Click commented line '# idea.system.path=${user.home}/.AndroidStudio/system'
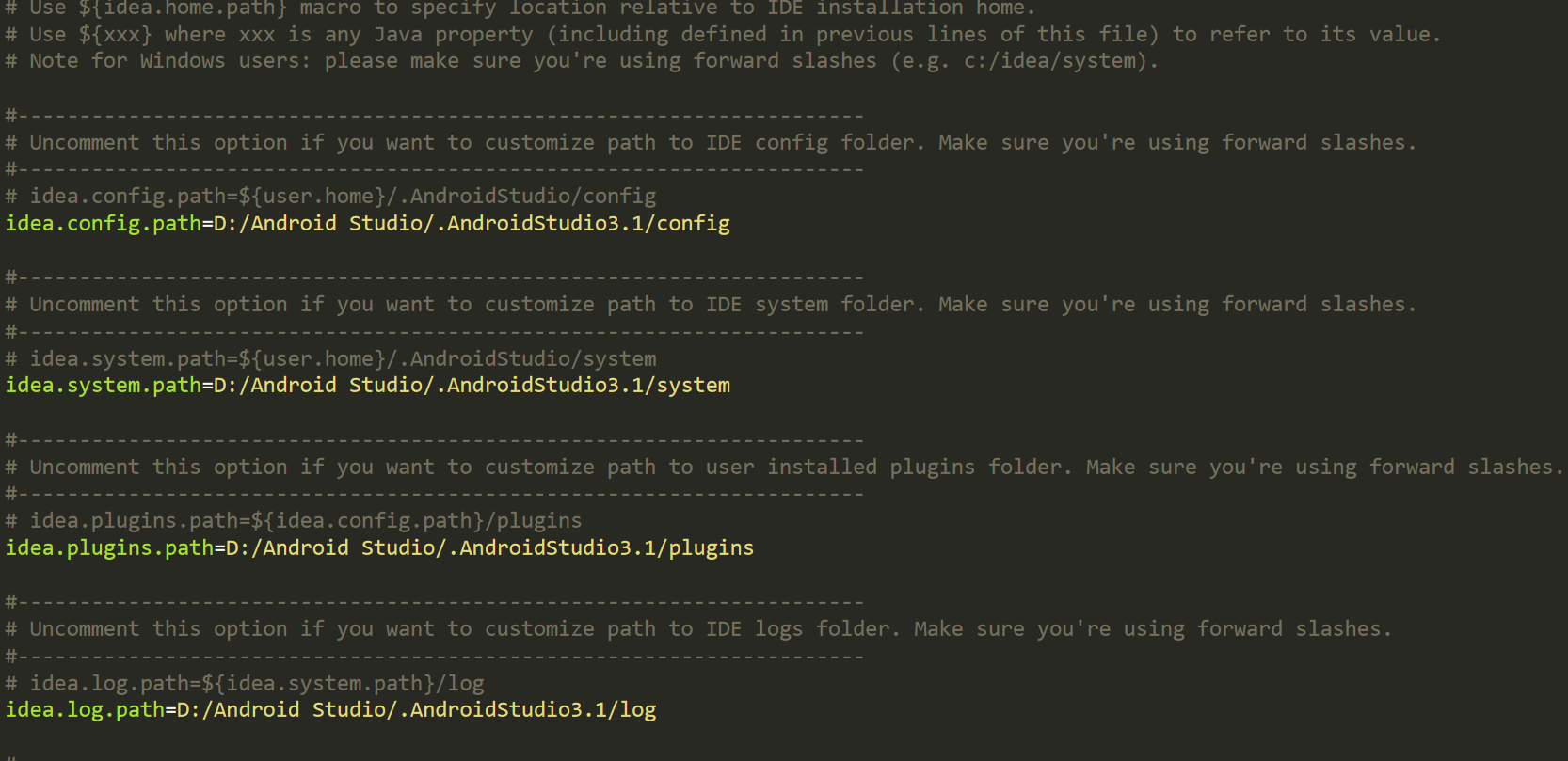Screen dimensions: 1568x761 click(x=331, y=359)
